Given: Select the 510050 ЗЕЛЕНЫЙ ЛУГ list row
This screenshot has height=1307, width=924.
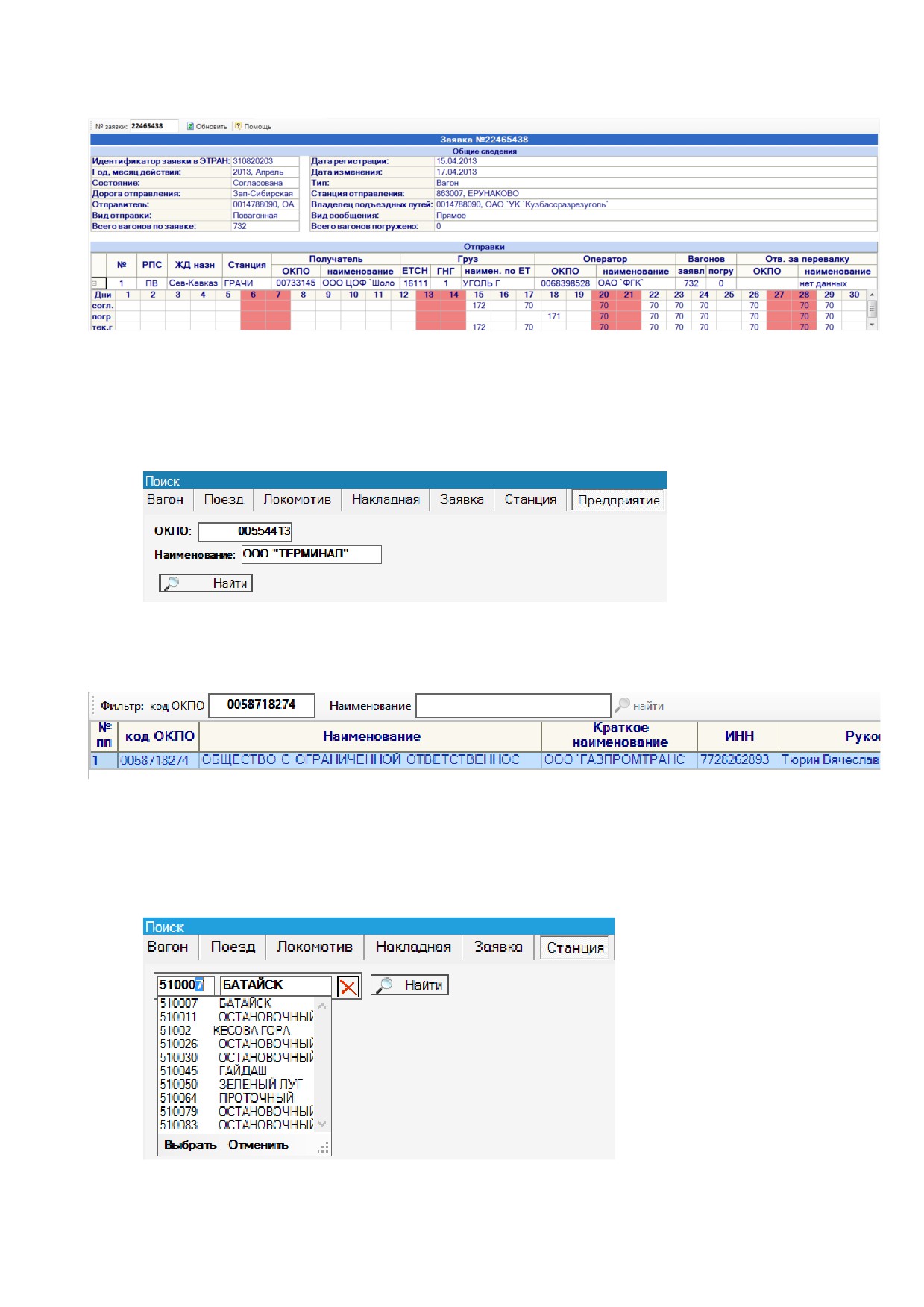Looking at the screenshot, I should (x=236, y=1084).
